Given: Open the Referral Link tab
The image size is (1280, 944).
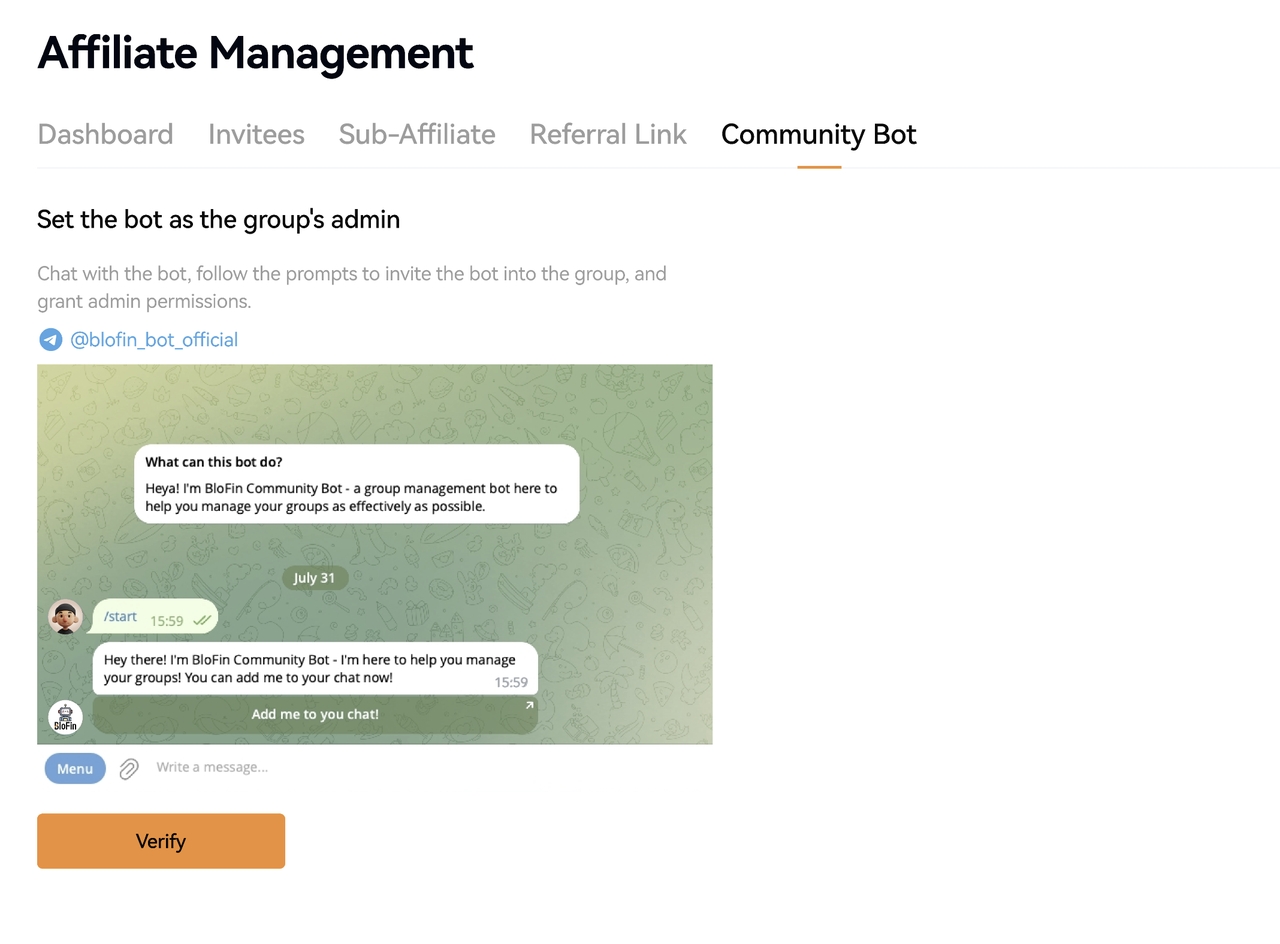Looking at the screenshot, I should (608, 134).
